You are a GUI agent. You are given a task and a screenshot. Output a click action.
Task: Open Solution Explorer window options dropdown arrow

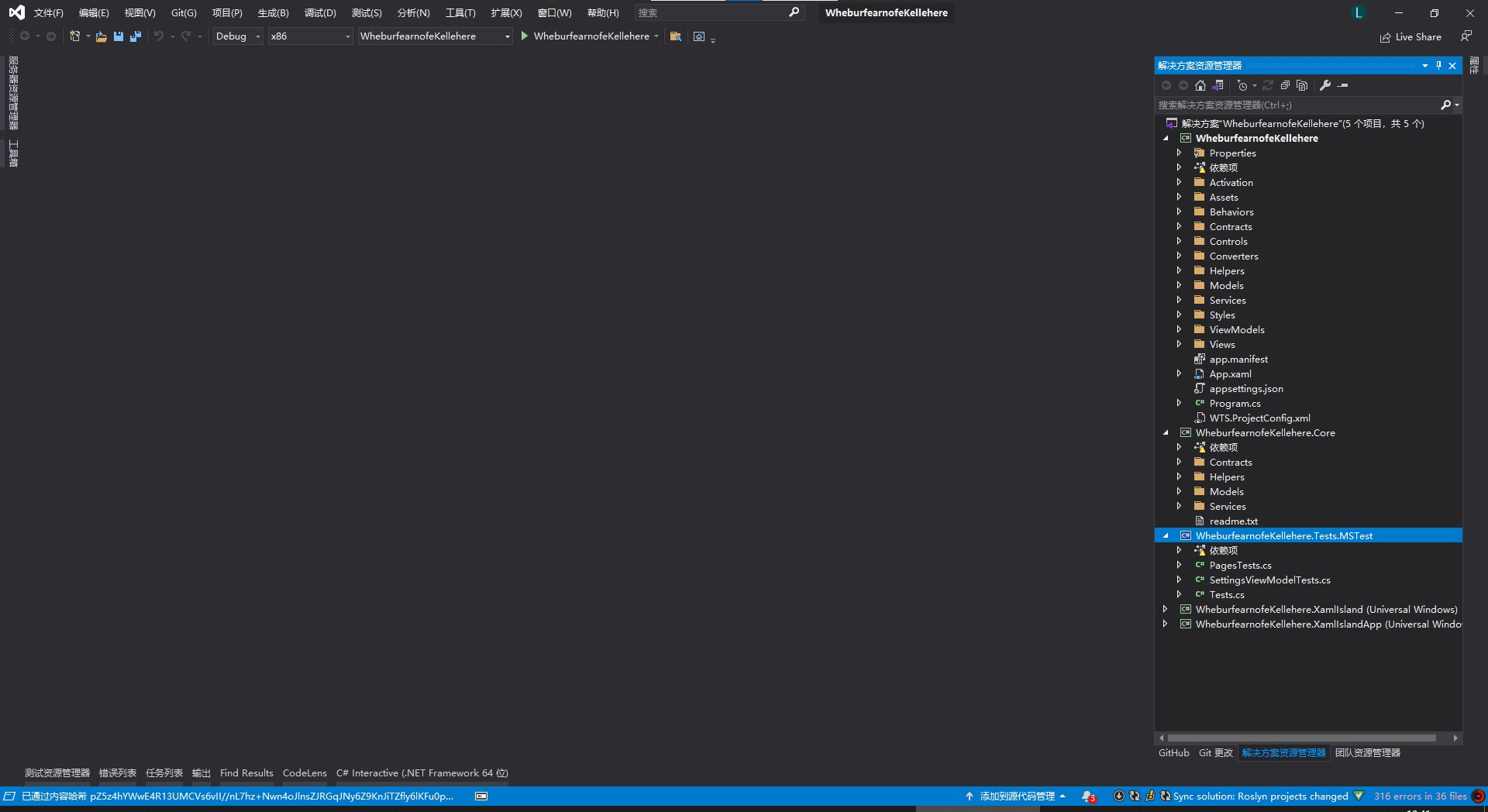pyautogui.click(x=1424, y=65)
